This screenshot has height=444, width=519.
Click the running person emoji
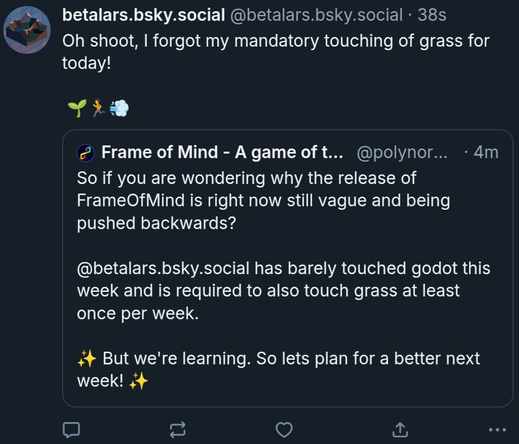98,108
